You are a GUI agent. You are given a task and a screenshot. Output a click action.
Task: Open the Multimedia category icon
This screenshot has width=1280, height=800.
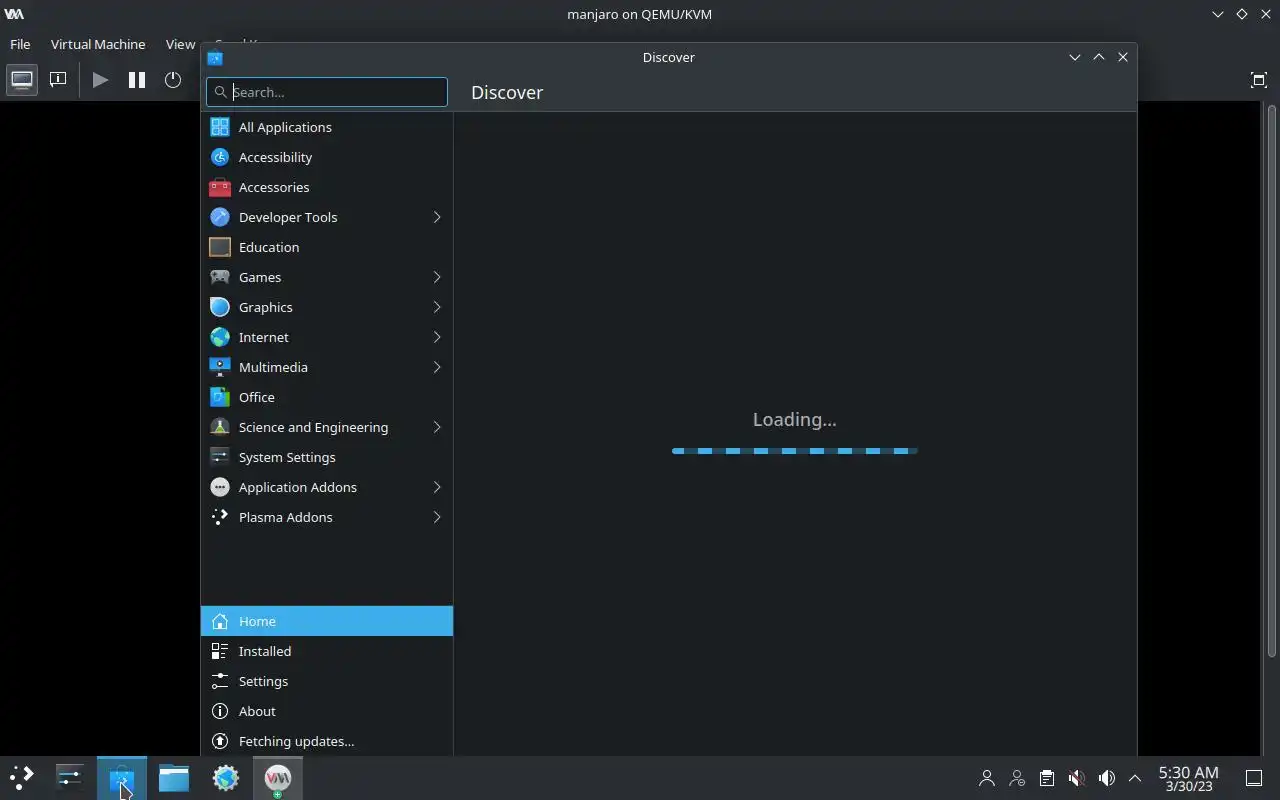(220, 367)
